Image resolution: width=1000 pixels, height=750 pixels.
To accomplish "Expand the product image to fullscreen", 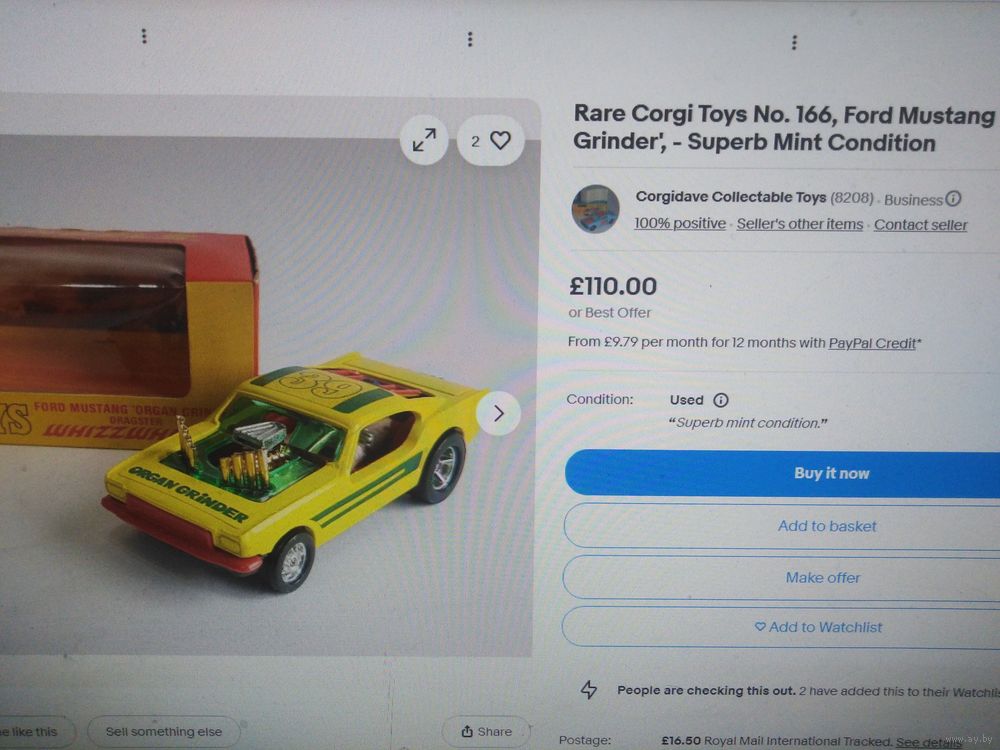I will tap(424, 140).
